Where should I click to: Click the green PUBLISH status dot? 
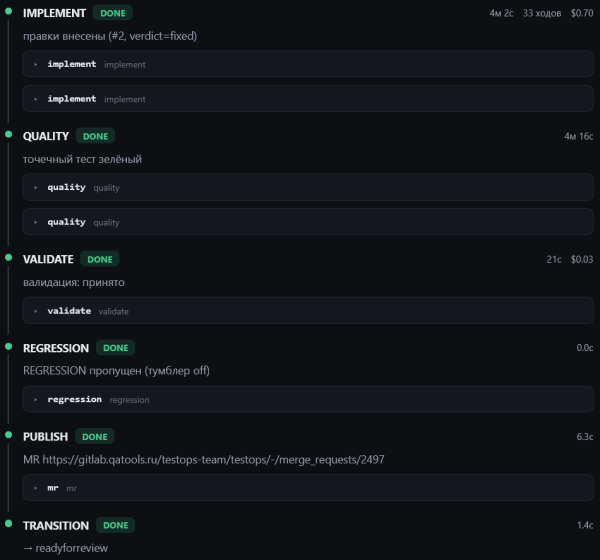click(8, 435)
